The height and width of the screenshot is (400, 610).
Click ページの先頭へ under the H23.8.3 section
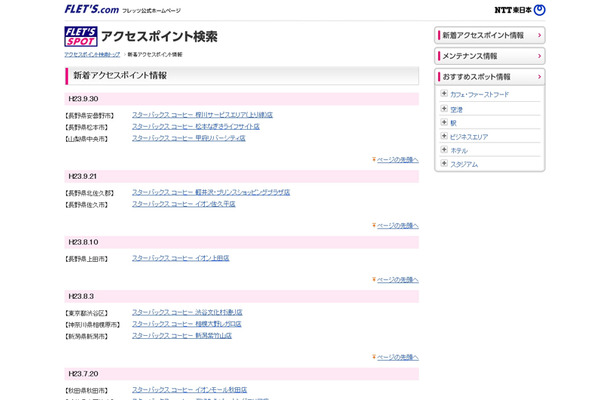(398, 357)
